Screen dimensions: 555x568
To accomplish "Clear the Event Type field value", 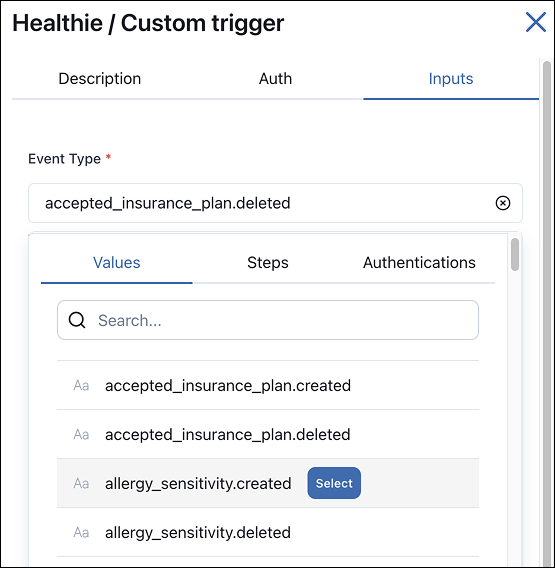I will (x=502, y=203).
